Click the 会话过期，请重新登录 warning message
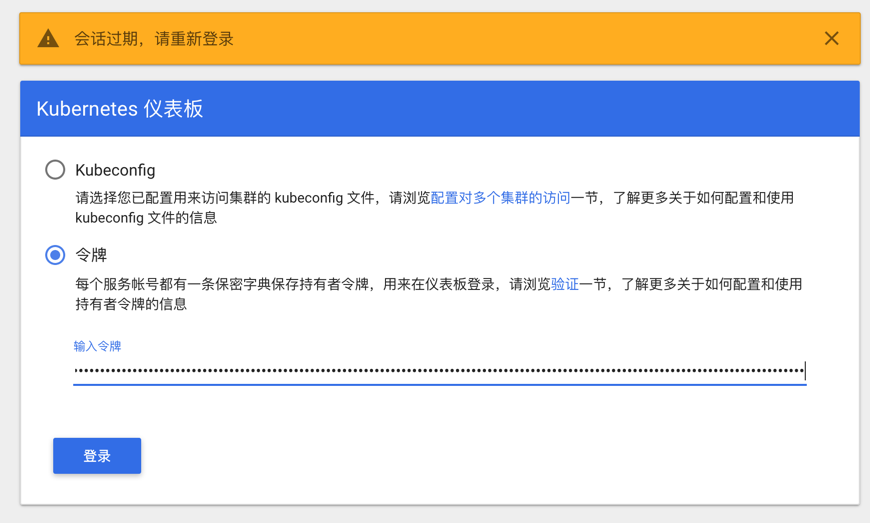Screen dimensions: 870x523 (154, 39)
